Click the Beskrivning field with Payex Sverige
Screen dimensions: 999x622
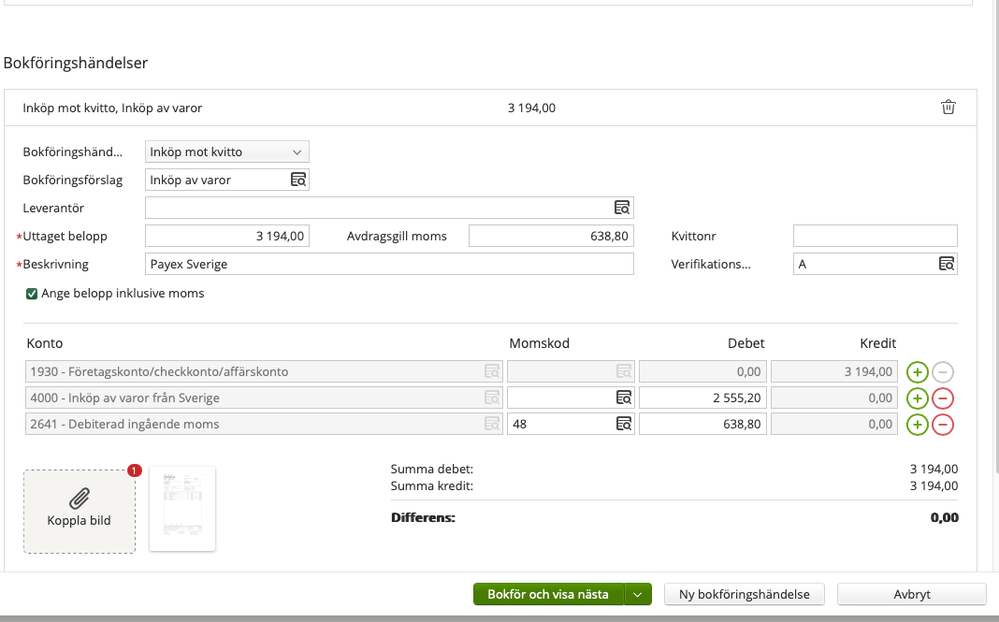pyautogui.click(x=389, y=264)
